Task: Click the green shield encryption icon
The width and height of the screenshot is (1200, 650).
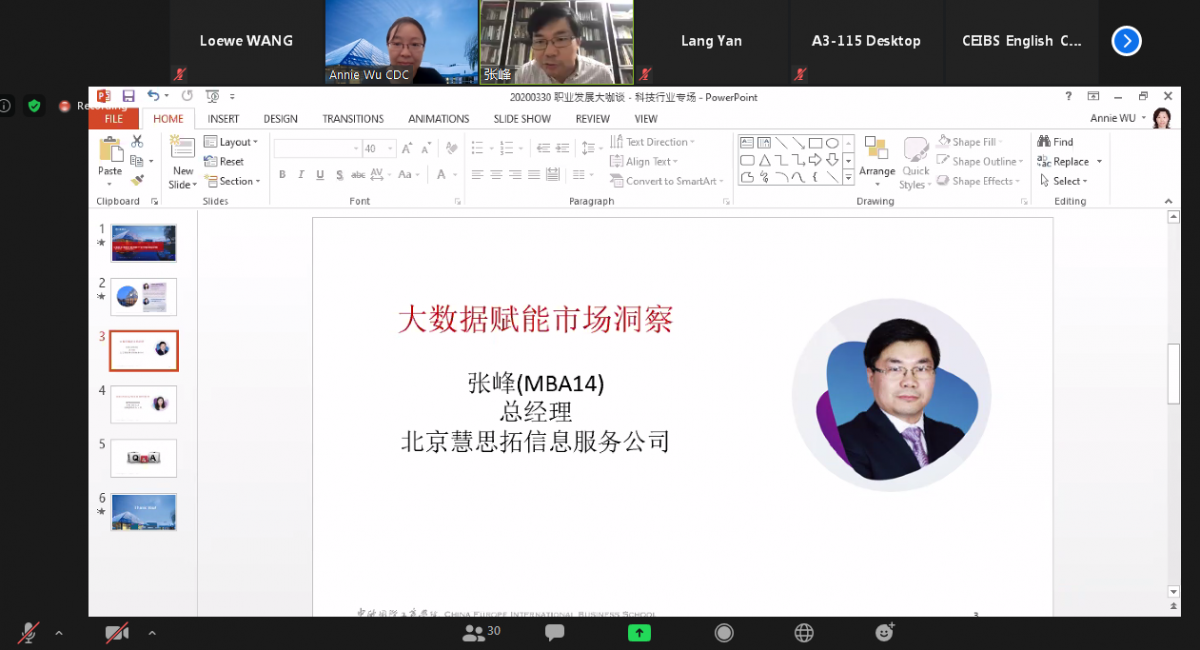Action: [x=35, y=105]
